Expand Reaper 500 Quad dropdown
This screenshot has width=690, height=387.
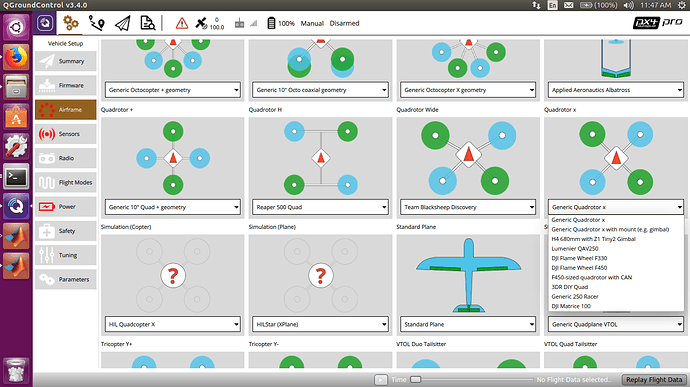coord(320,207)
